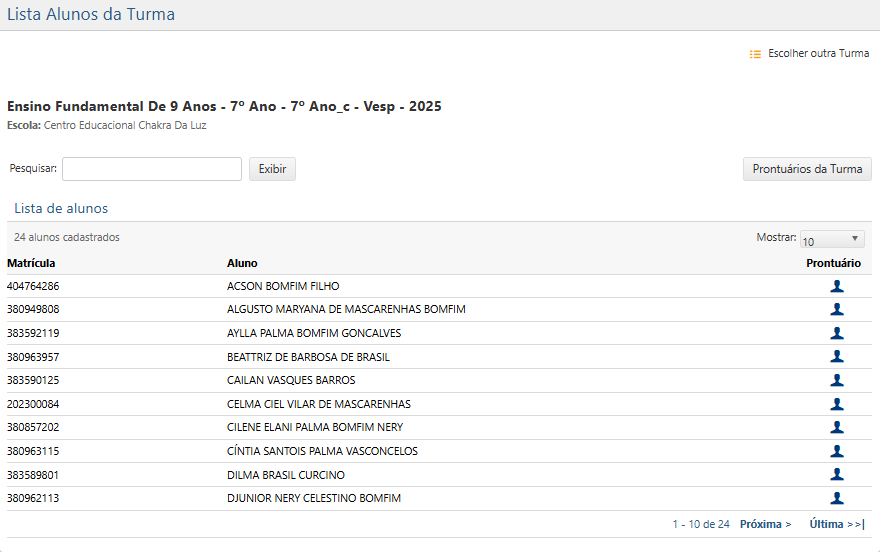Open prontuário icon for Algusto Maryana de Mascarenhas
This screenshot has height=552, width=880.
[837, 310]
